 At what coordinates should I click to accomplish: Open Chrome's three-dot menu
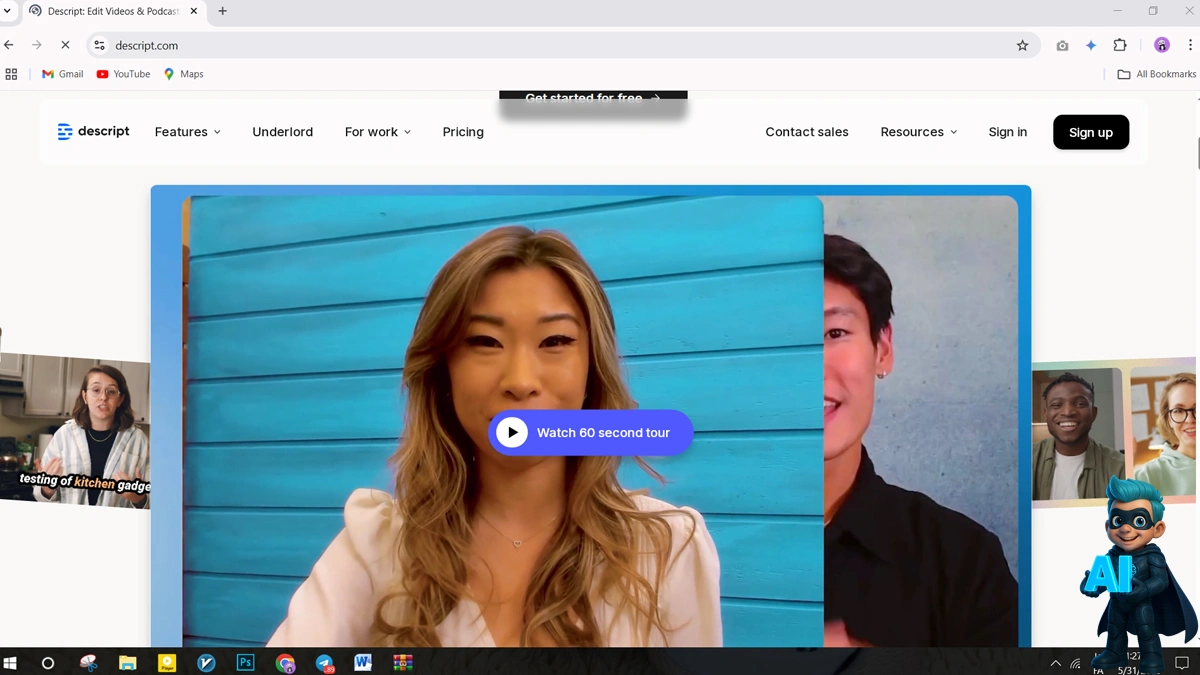1190,45
